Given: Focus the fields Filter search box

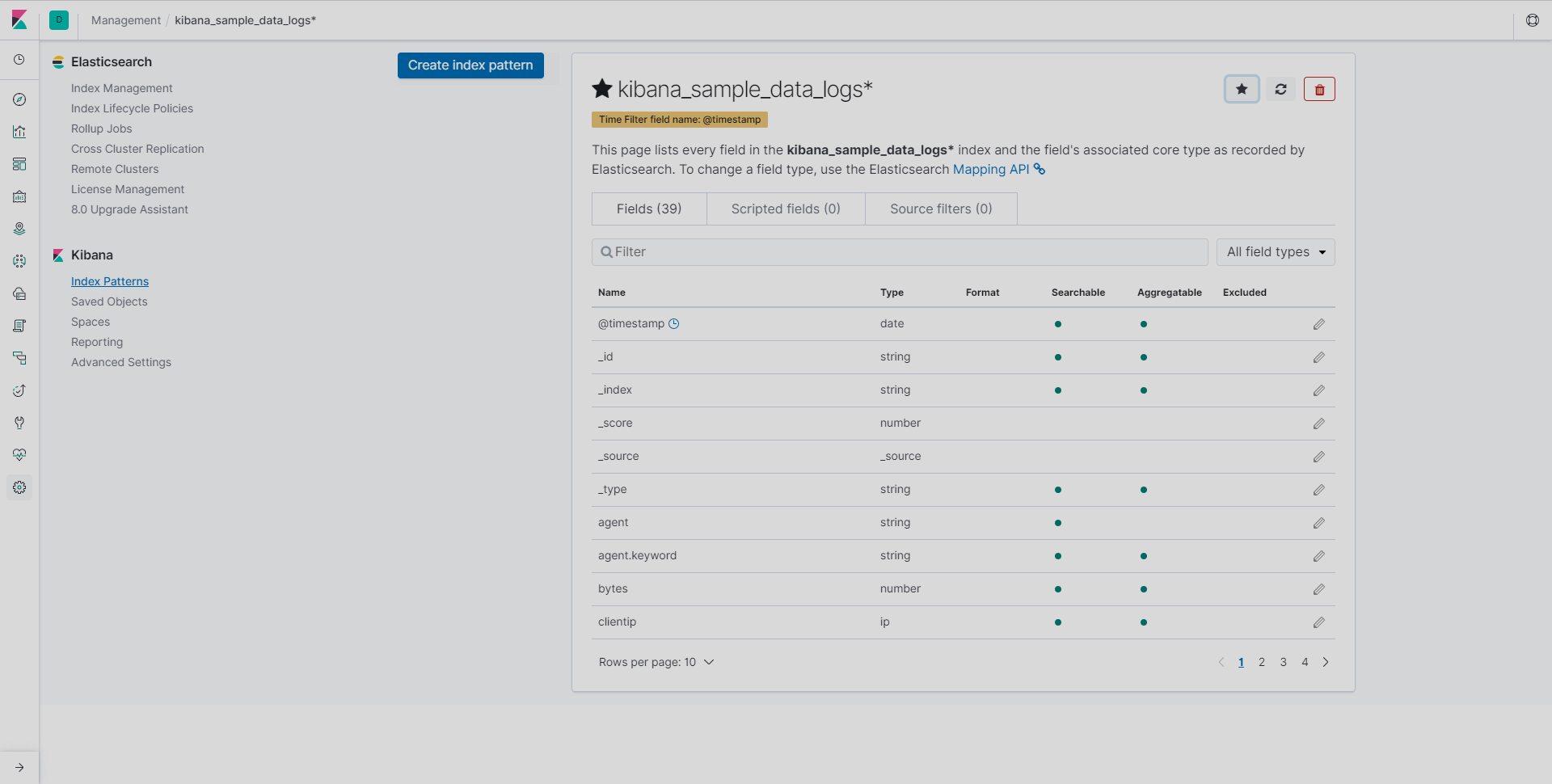Looking at the screenshot, I should click(x=899, y=252).
